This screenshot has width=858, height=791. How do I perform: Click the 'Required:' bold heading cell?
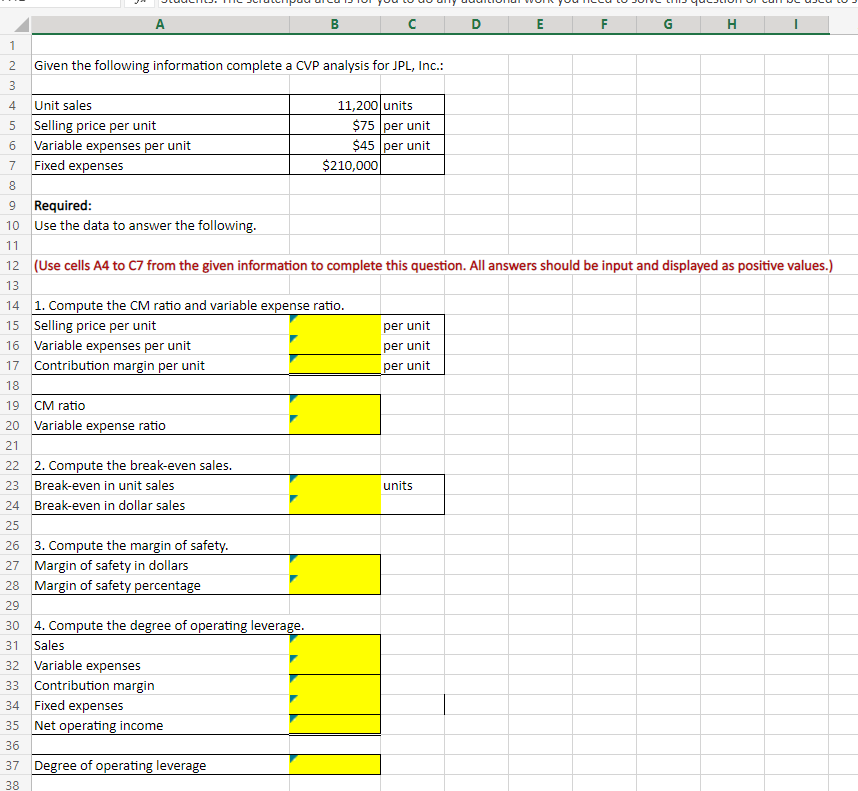(160, 205)
